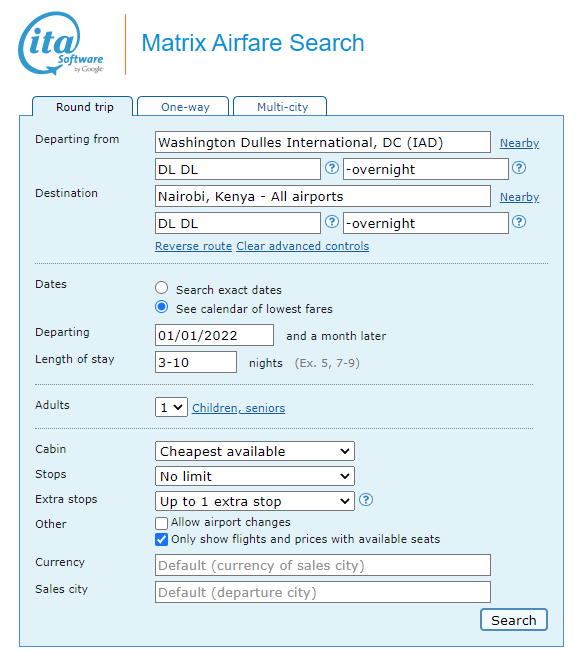The width and height of the screenshot is (578, 666).
Task: Click the Departing date input field
Action: pos(214,336)
